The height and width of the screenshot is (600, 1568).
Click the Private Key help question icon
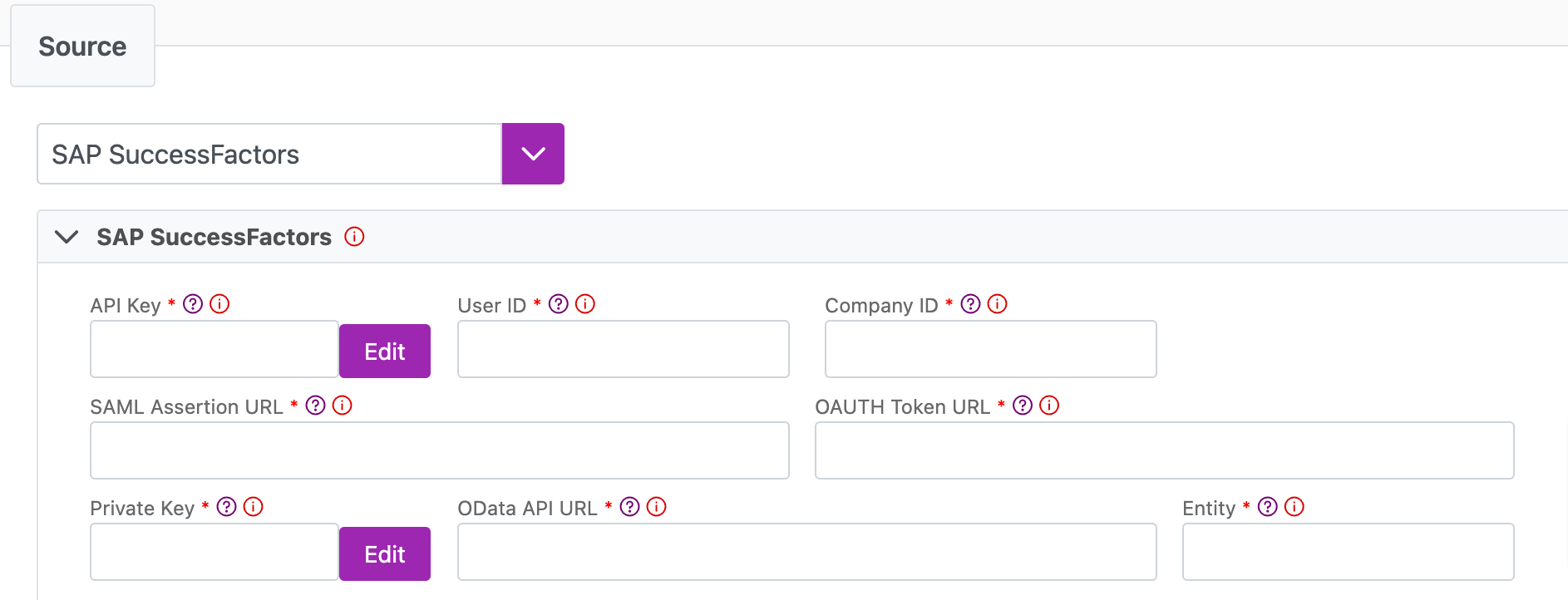[226, 507]
